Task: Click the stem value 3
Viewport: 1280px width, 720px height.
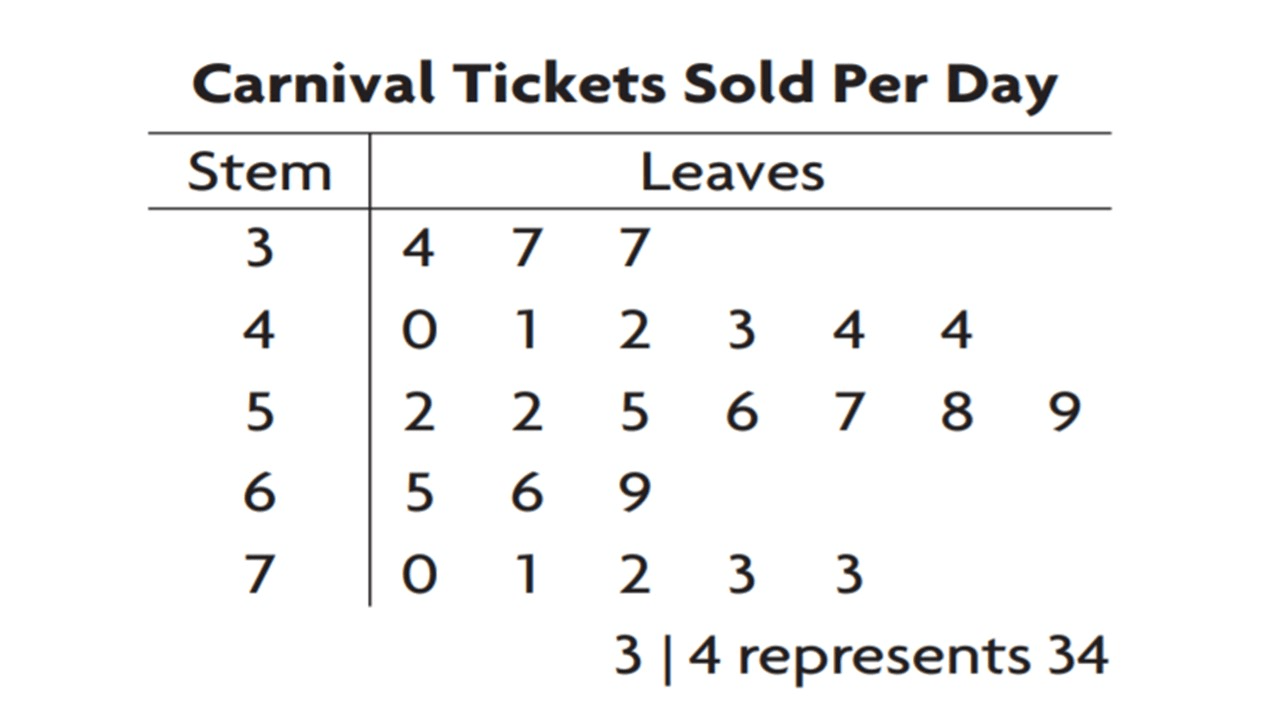Action: tap(259, 247)
